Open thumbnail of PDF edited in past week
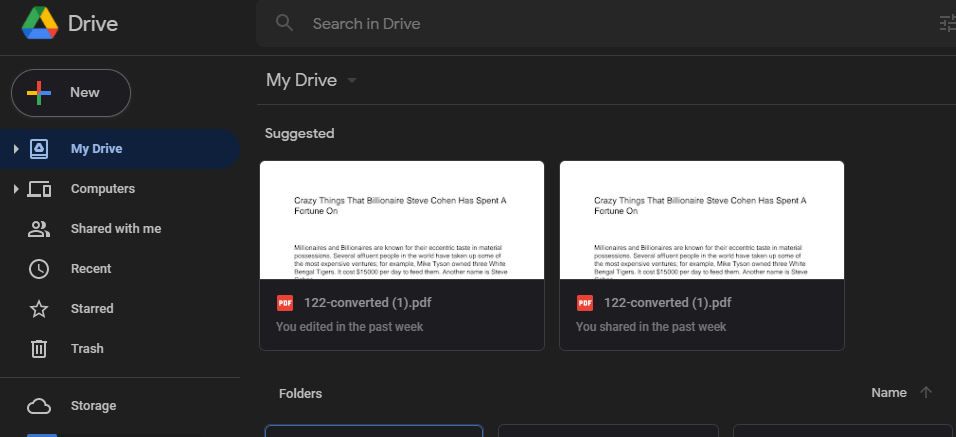This screenshot has width=956, height=437. [402, 220]
